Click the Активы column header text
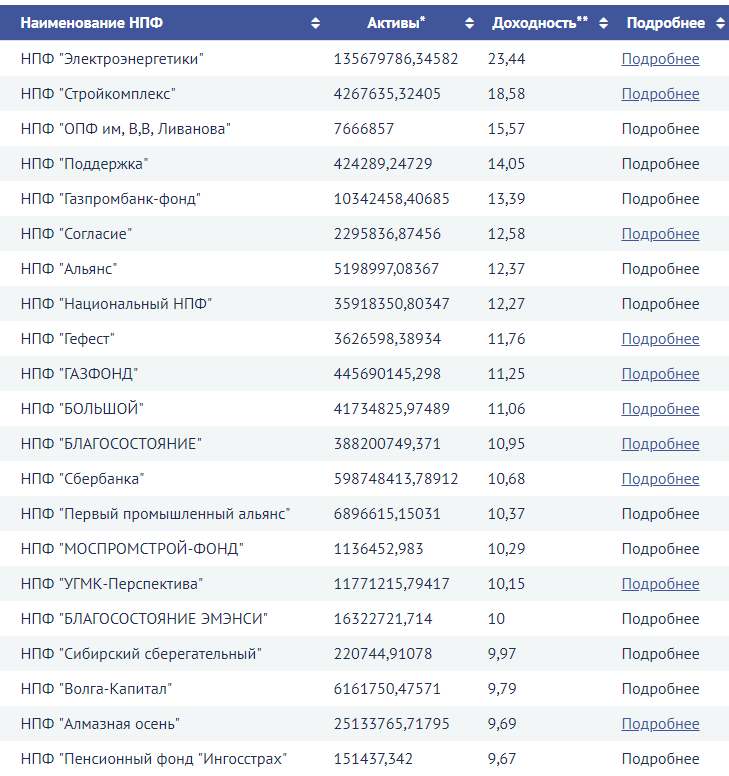 396,23
